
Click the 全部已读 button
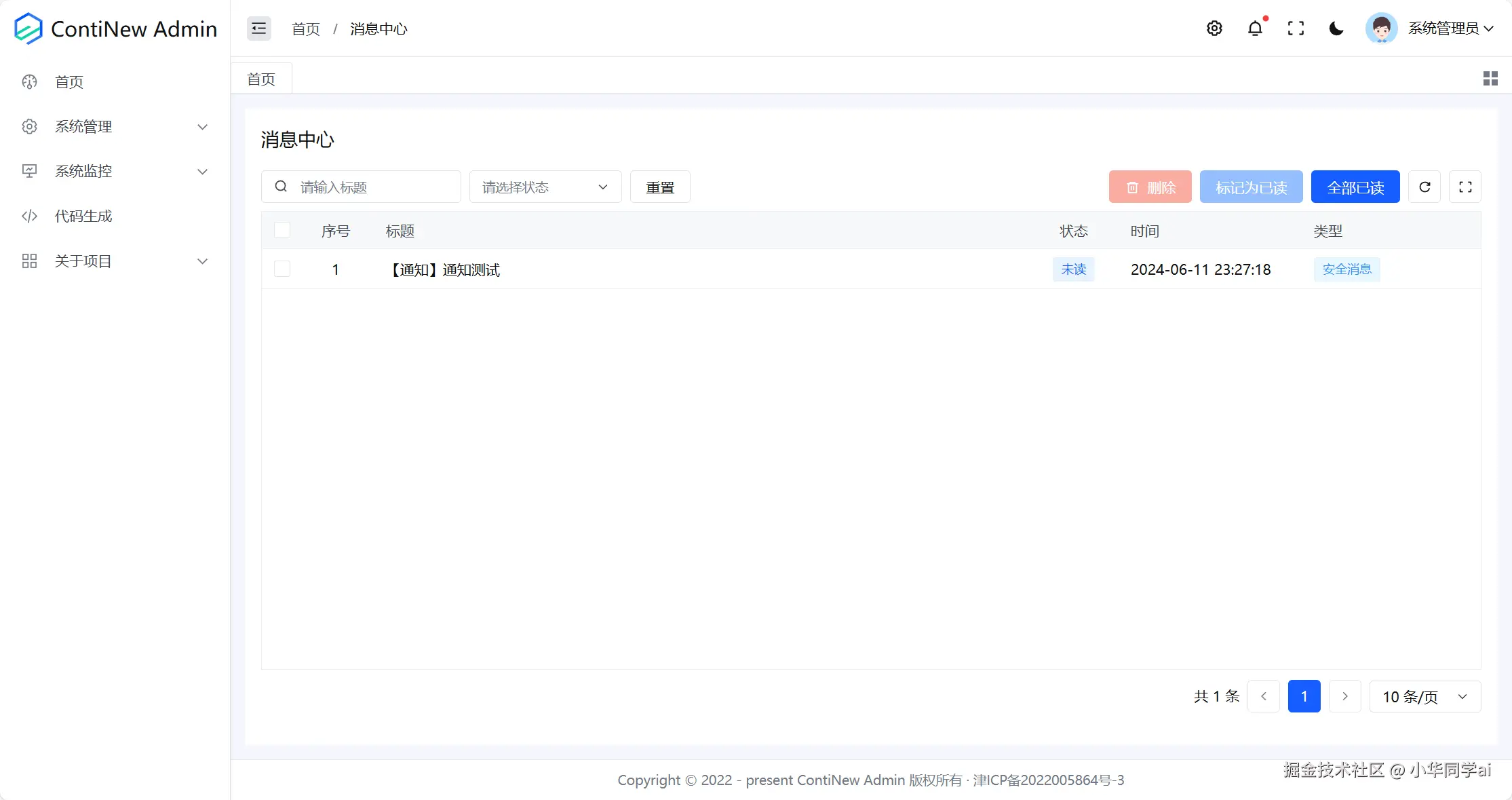(x=1355, y=187)
